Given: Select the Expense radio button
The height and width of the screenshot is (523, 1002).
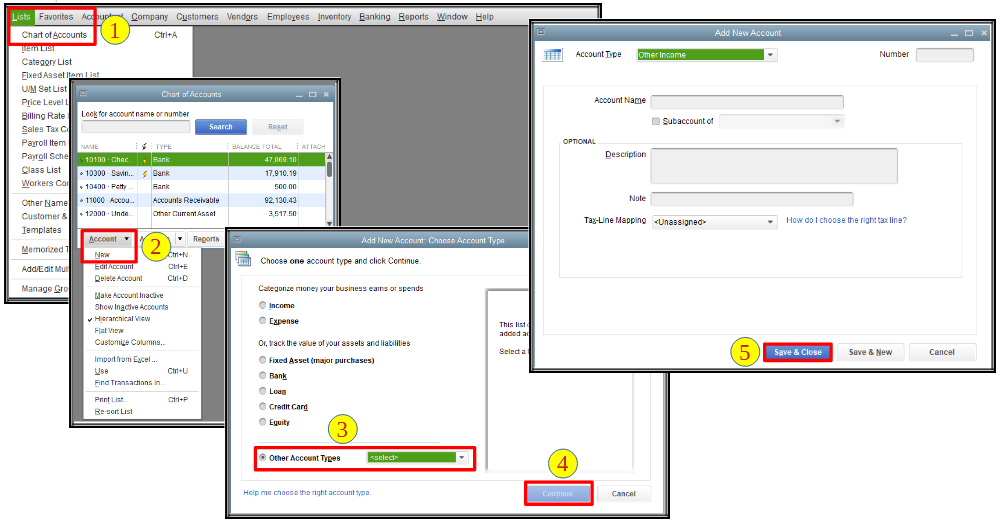Looking at the screenshot, I should pos(263,320).
